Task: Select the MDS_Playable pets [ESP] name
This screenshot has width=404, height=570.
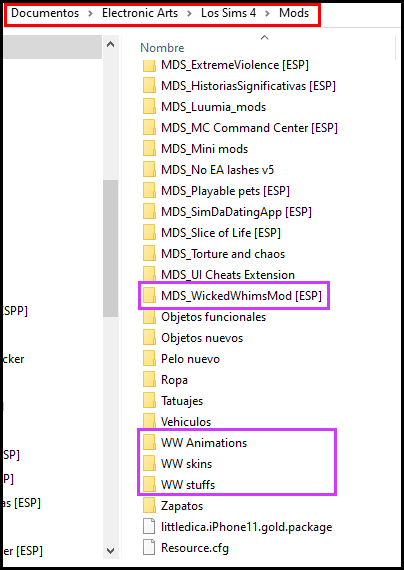Action: [x=225, y=191]
